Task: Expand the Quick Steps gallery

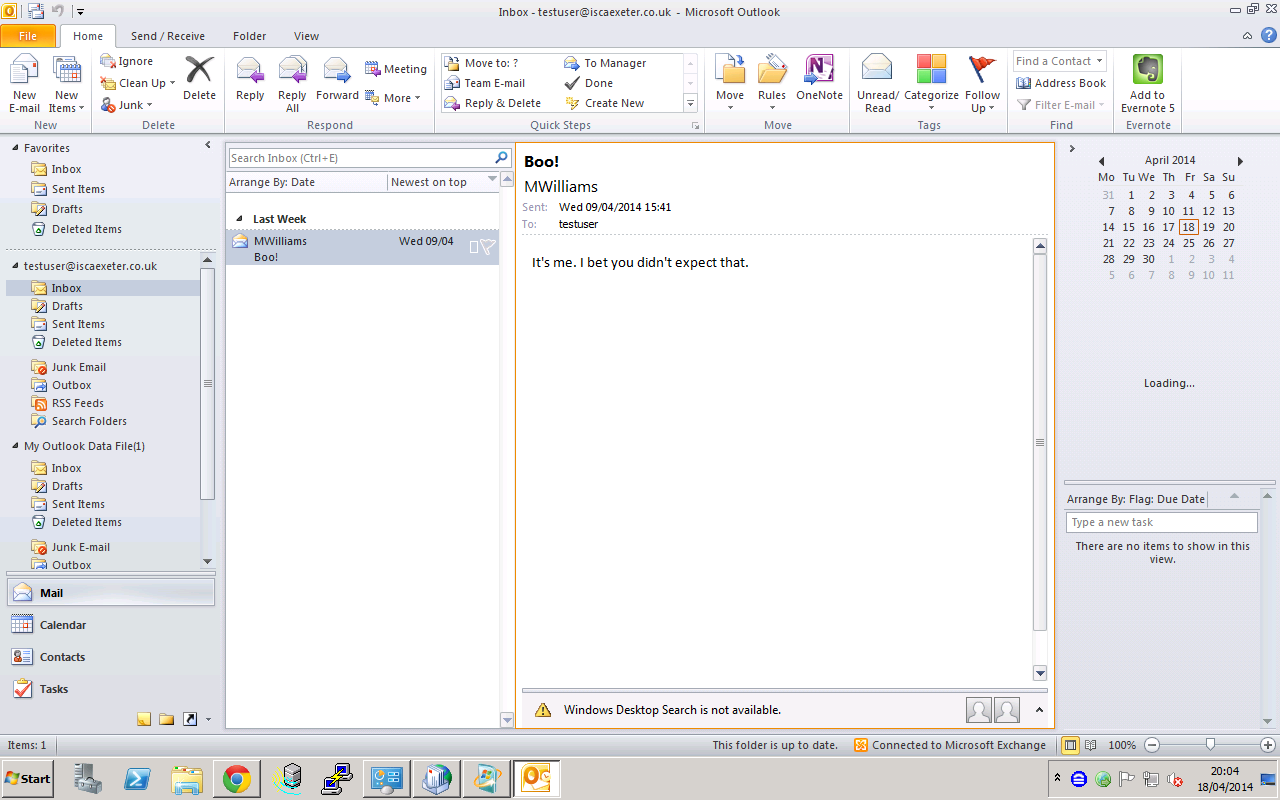Action: pyautogui.click(x=690, y=103)
